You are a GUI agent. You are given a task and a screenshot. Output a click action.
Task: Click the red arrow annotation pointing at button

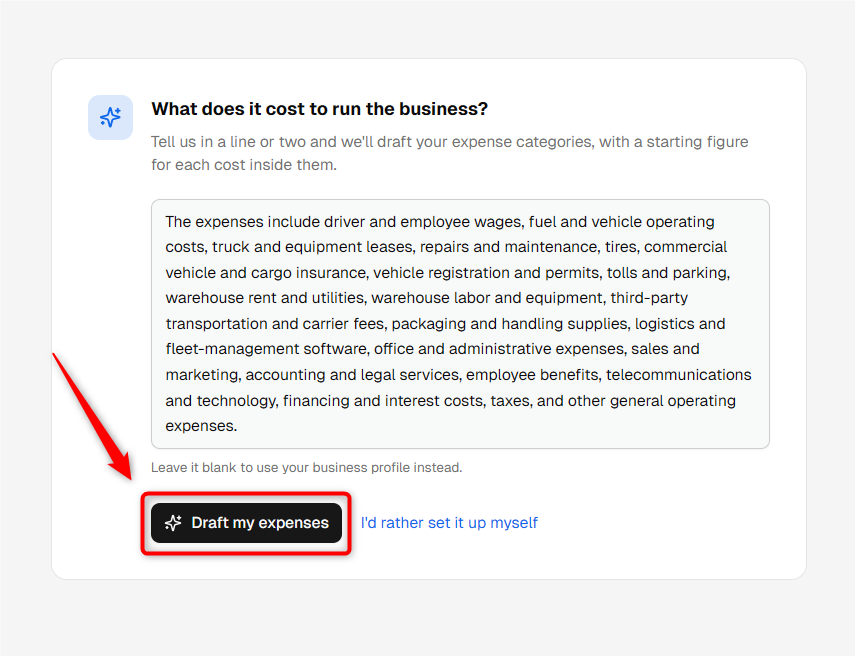tap(92, 416)
